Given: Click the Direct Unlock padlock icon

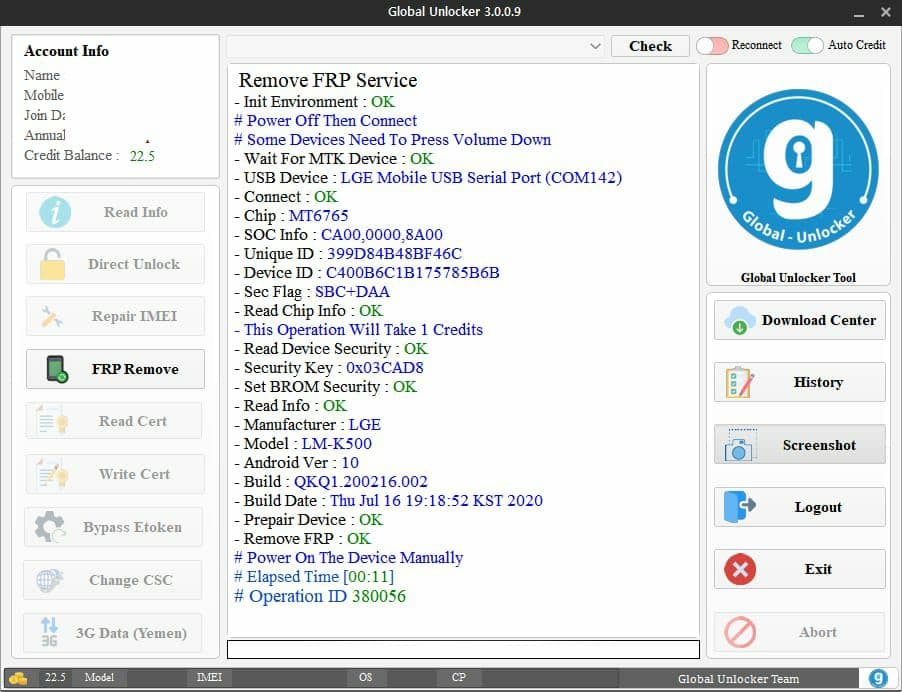Looking at the screenshot, I should point(52,264).
